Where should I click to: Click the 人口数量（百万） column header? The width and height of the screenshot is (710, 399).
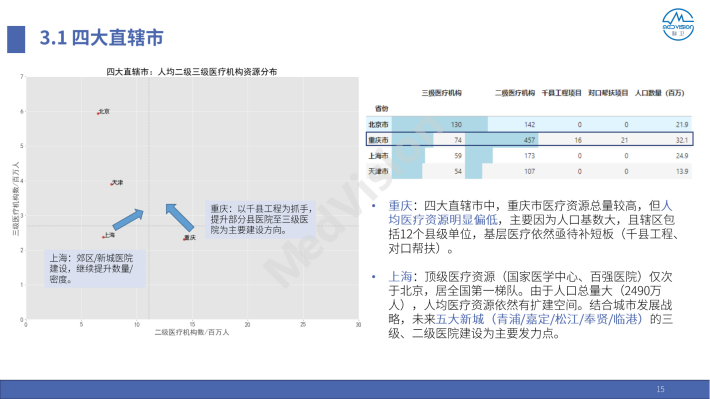coord(659,93)
